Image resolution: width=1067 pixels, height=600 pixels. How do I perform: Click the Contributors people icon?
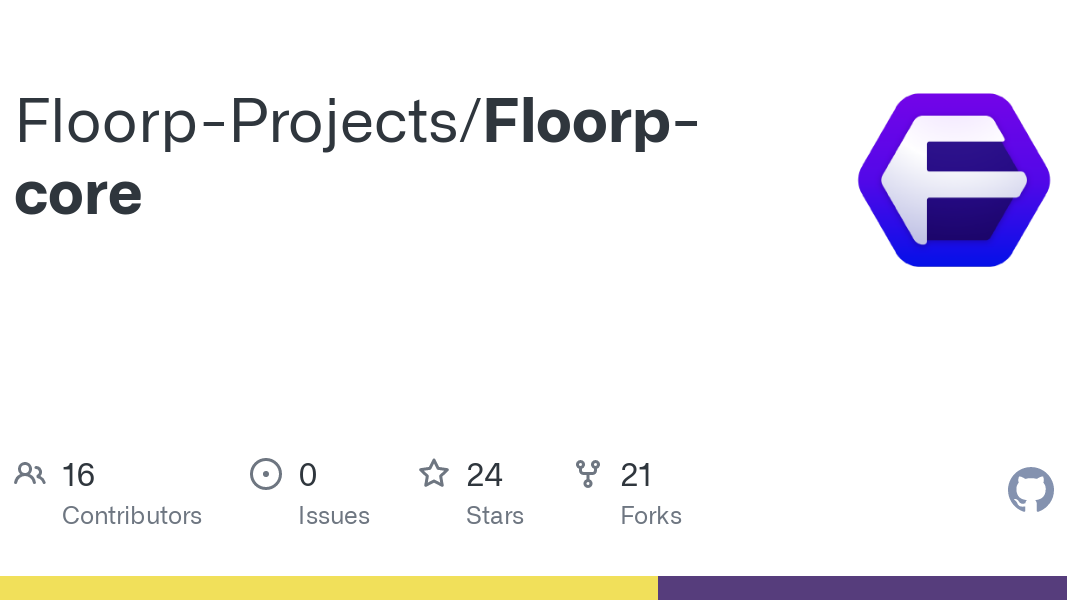click(x=30, y=474)
